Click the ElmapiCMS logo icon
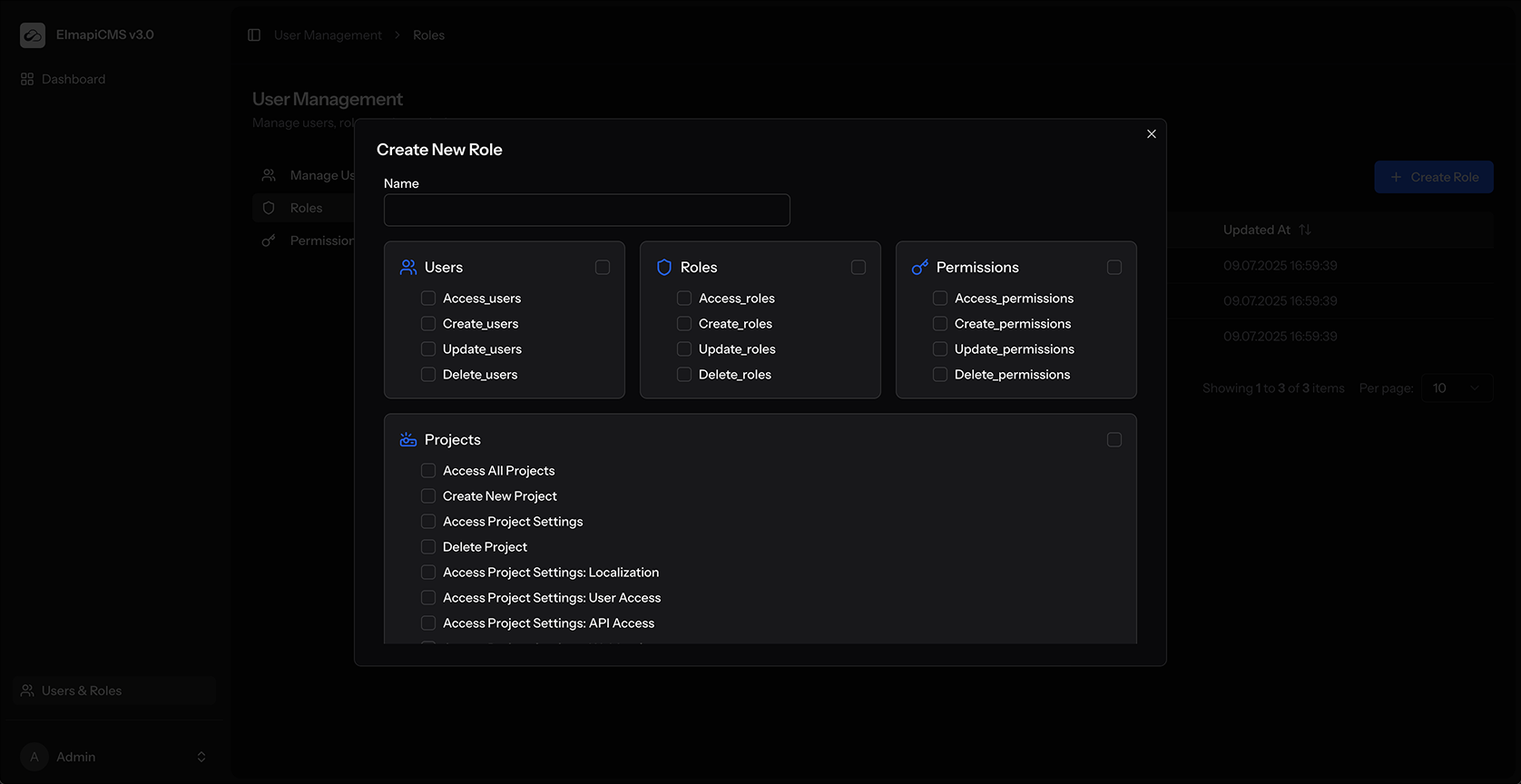Viewport: 1521px width, 784px height. (x=33, y=35)
